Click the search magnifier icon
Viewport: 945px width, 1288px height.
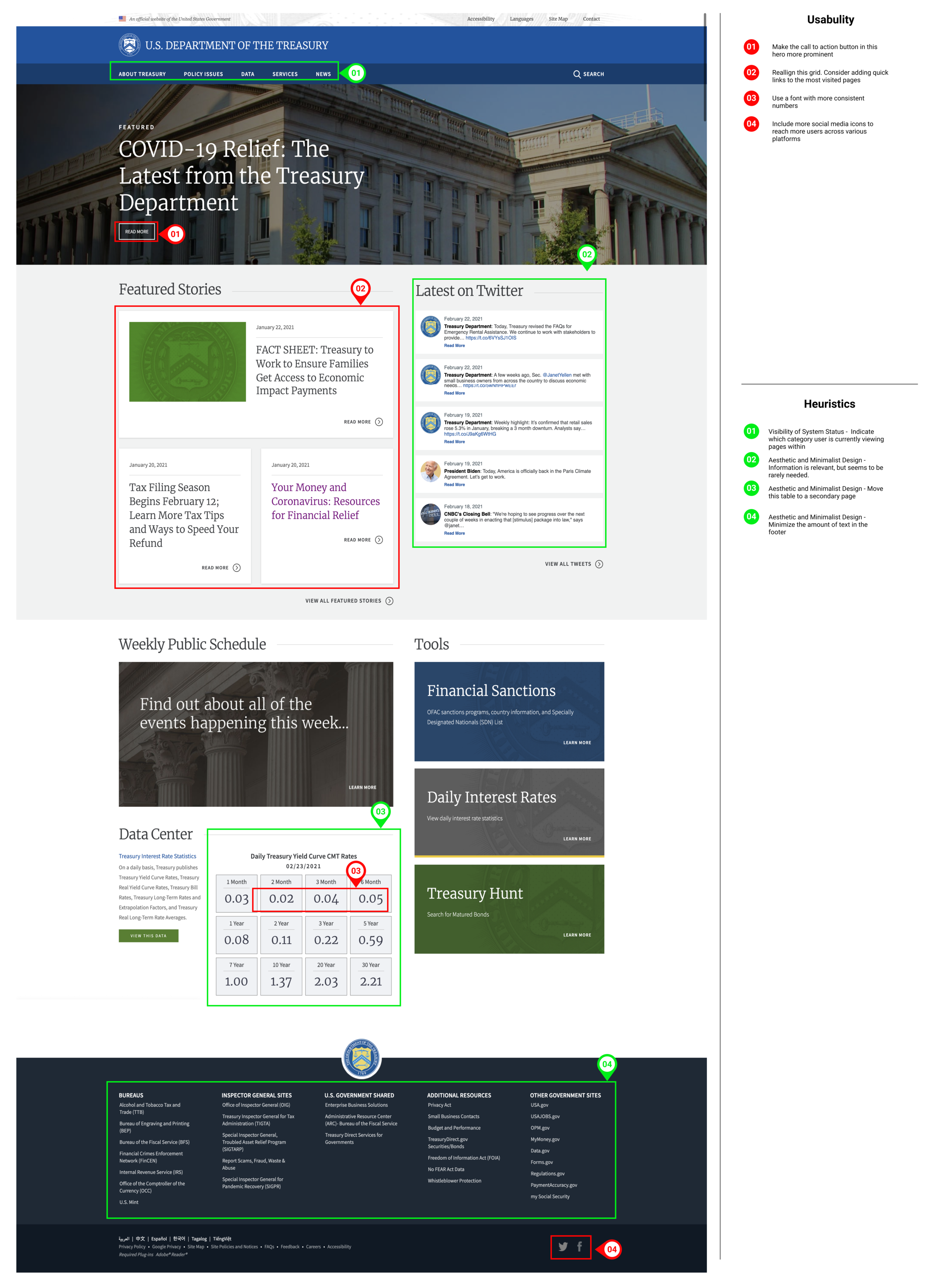tap(576, 74)
